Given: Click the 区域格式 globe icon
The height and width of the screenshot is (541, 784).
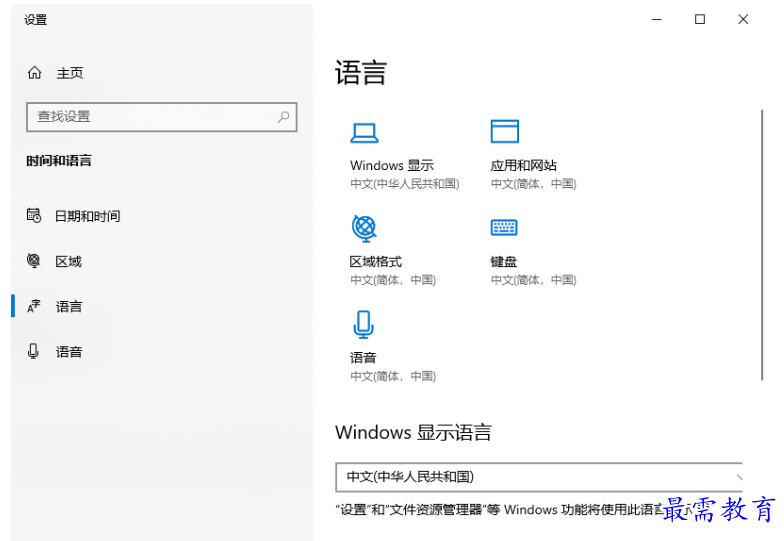Looking at the screenshot, I should 364,228.
